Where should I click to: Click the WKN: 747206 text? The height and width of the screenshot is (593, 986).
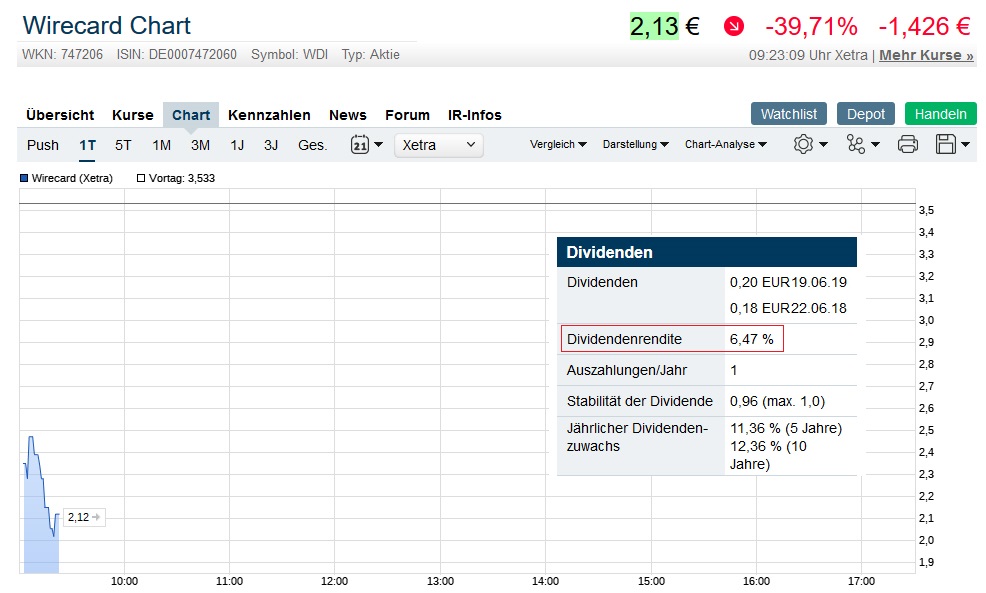62,55
